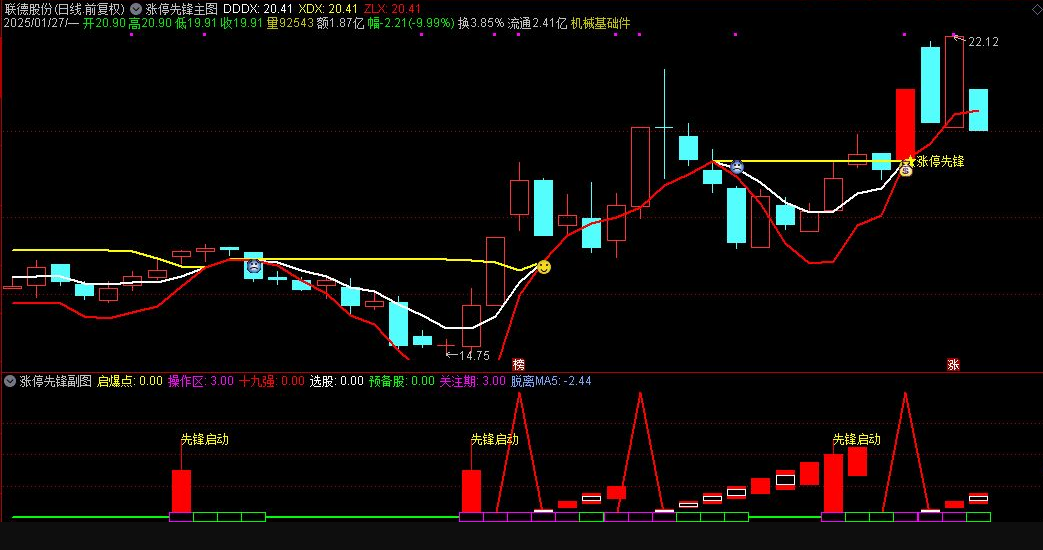Click stock name 联德股份(日线.前复权)
Viewport: 1043px width, 550px height.
65,9
